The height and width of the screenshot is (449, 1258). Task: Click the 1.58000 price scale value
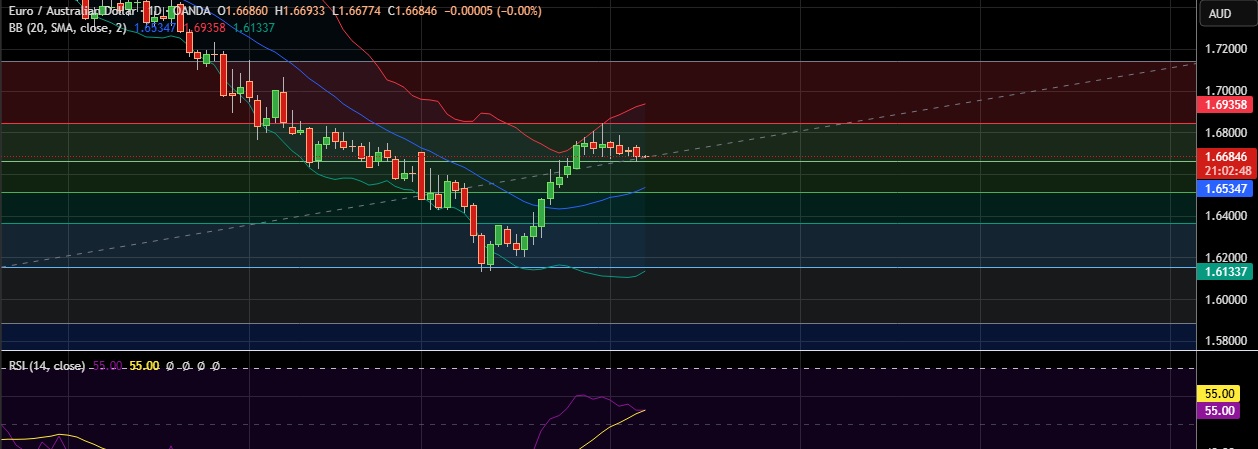click(x=1224, y=341)
